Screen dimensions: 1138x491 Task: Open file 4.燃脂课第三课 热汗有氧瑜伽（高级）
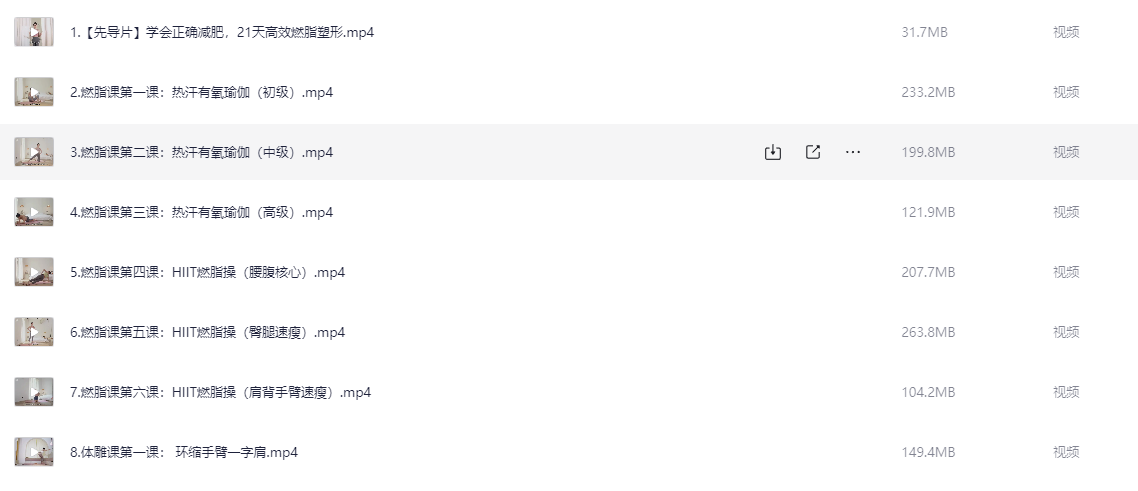pos(201,212)
